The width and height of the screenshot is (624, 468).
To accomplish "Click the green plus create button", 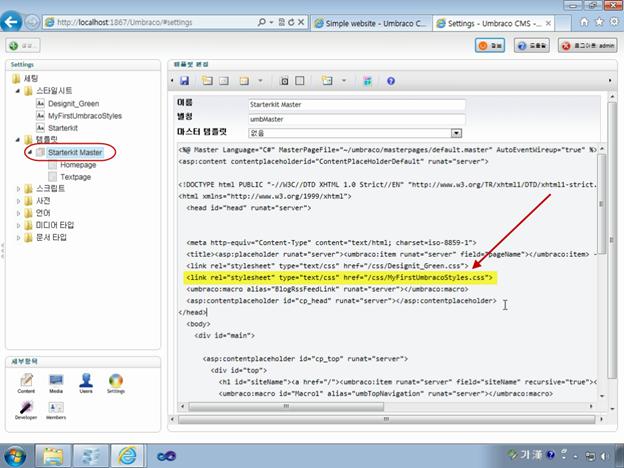I will 23,45.
